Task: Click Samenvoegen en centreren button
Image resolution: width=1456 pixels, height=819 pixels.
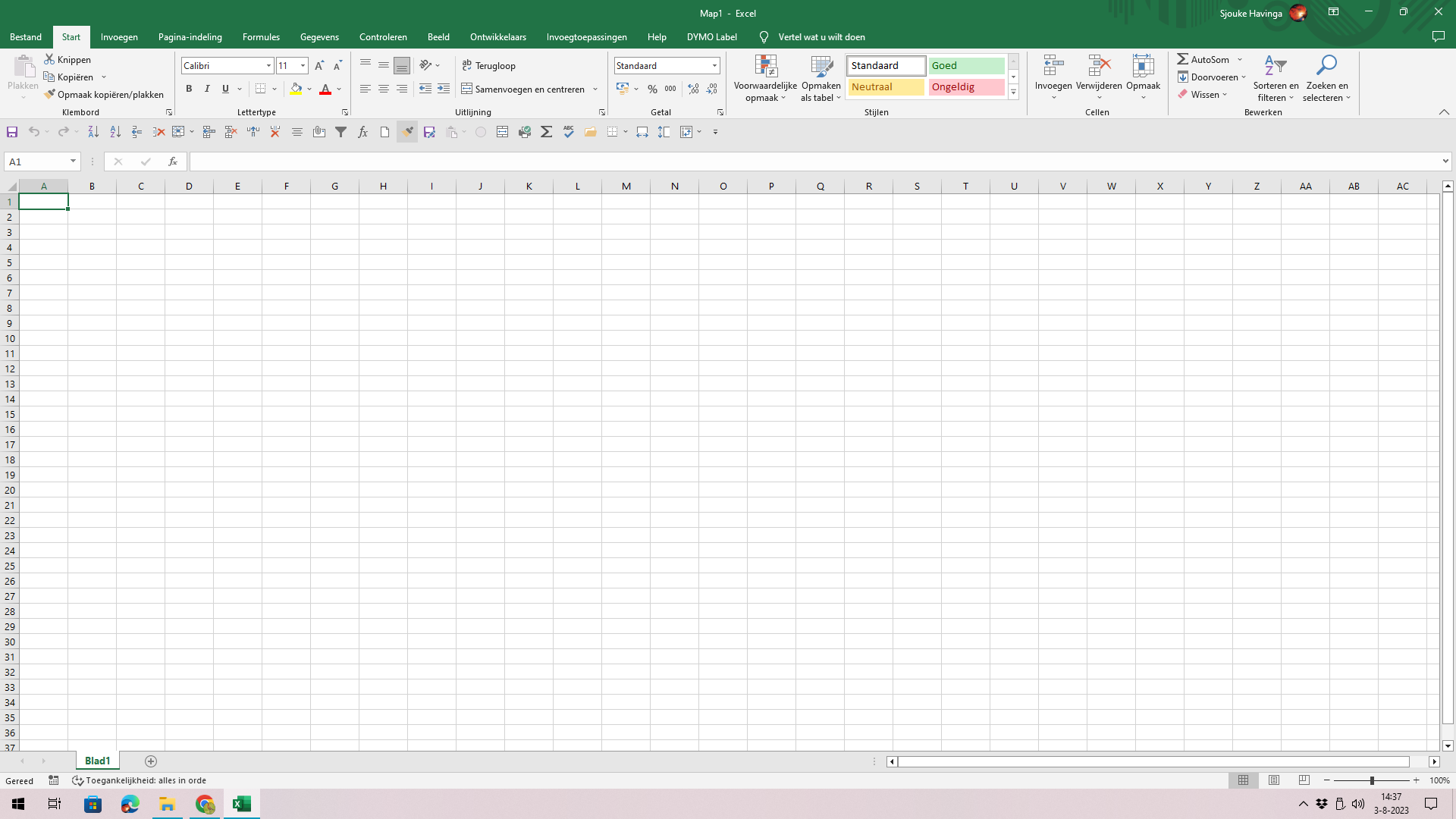Action: [523, 89]
